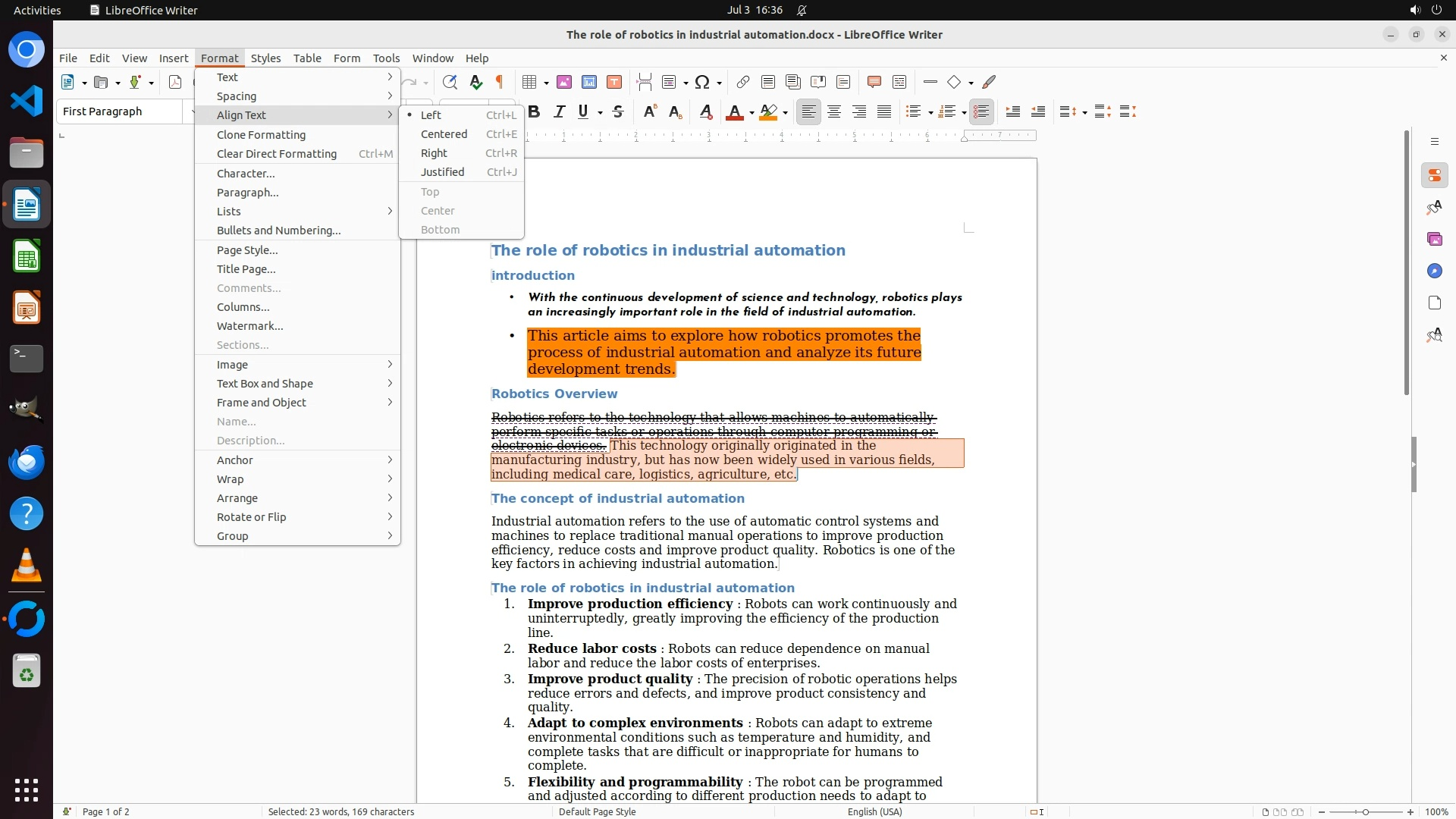Select Clear Direct Formatting entry
The image size is (1456, 819).
[276, 154]
